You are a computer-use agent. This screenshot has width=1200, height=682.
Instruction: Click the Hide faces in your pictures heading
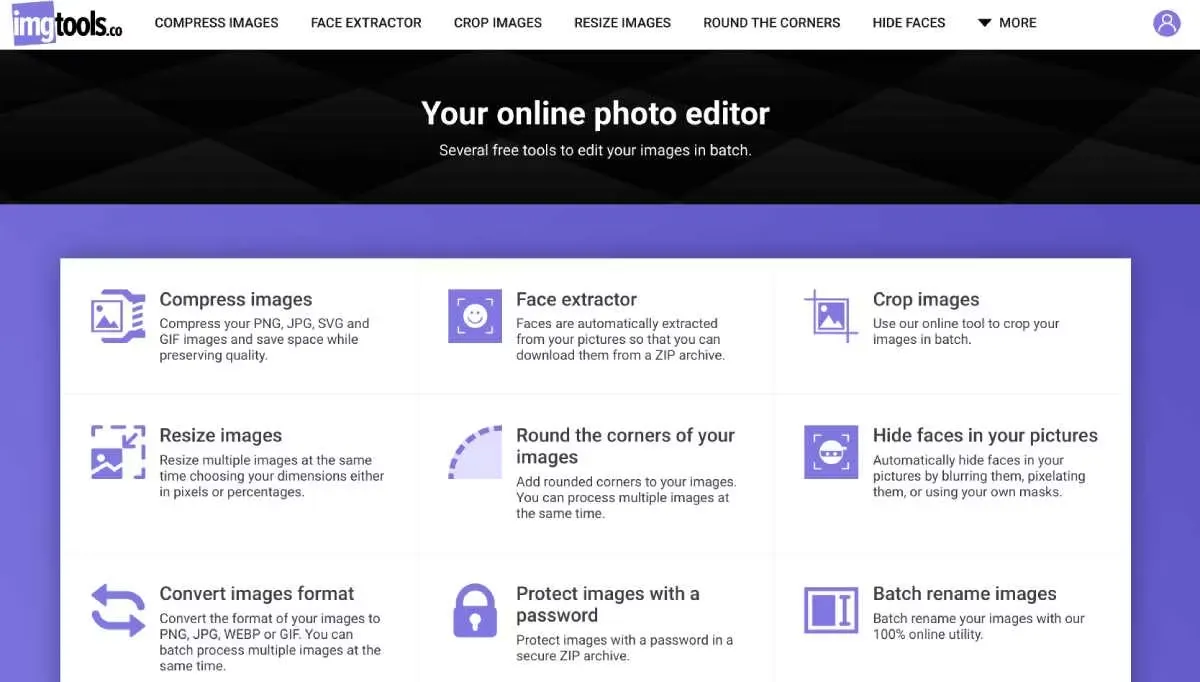(985, 436)
